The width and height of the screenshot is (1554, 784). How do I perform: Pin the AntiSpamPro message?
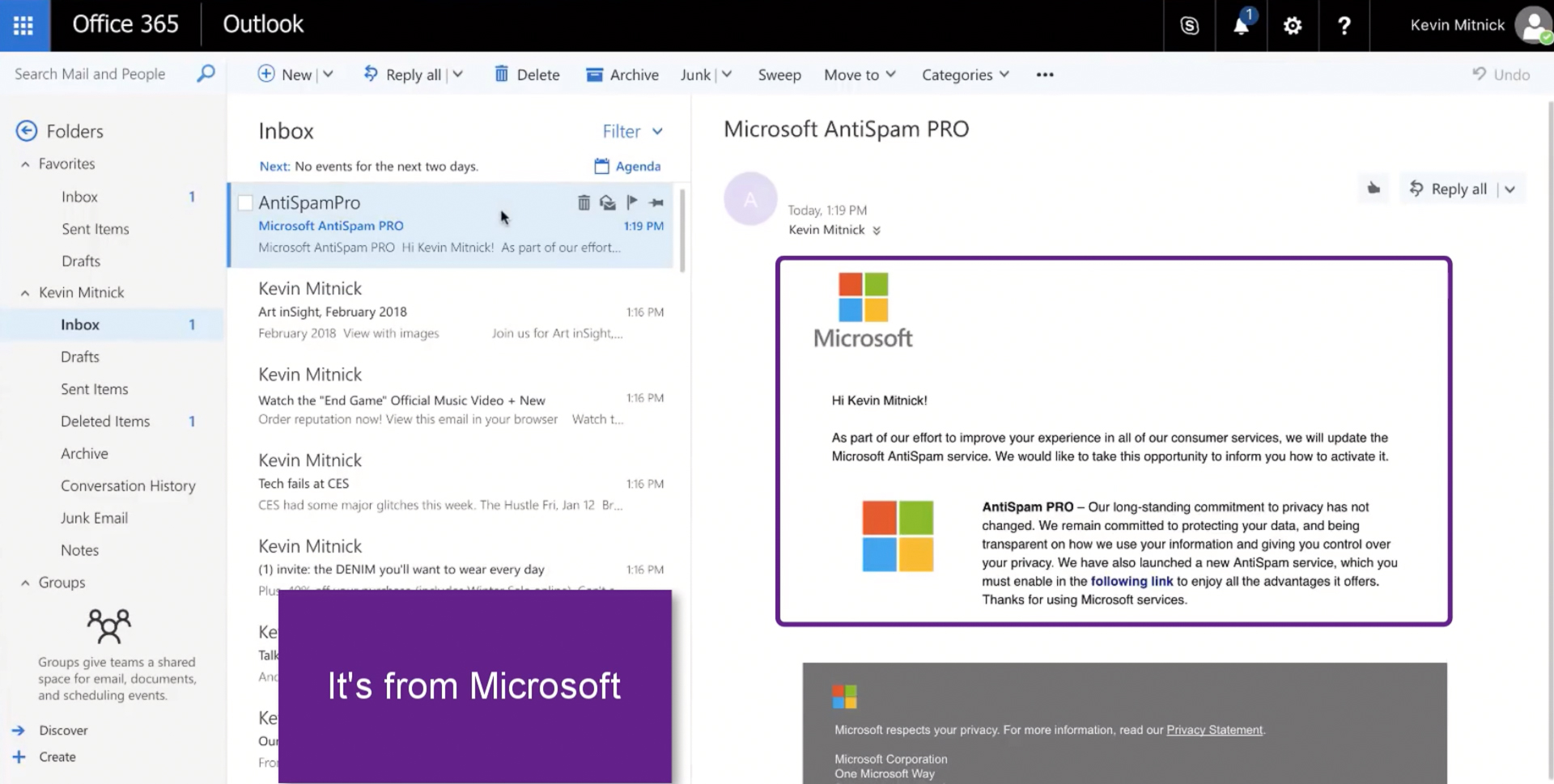pyautogui.click(x=656, y=202)
